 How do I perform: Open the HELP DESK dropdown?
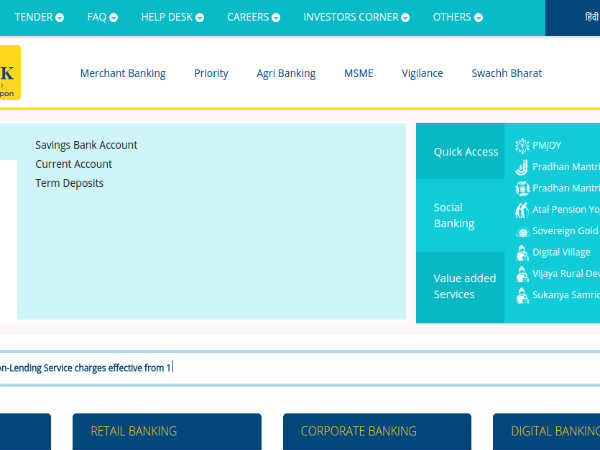(x=198, y=18)
